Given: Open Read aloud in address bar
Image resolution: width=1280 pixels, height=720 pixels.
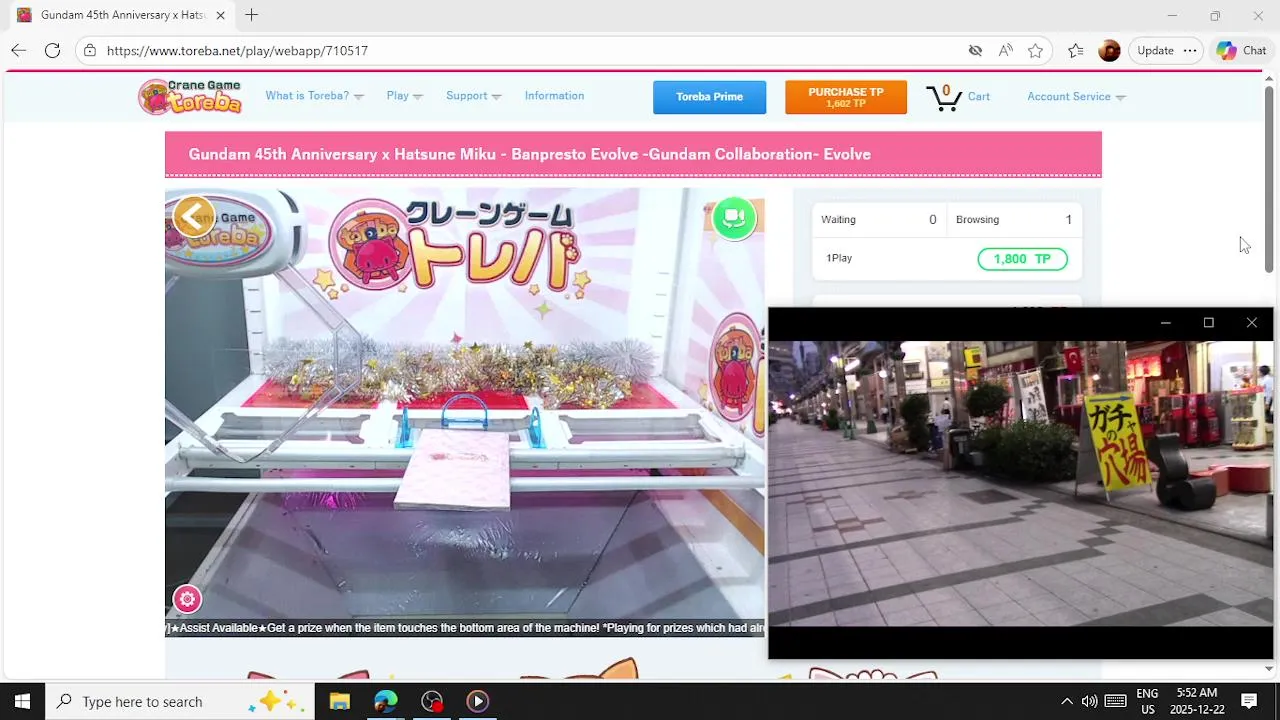Looking at the screenshot, I should [x=1005, y=50].
